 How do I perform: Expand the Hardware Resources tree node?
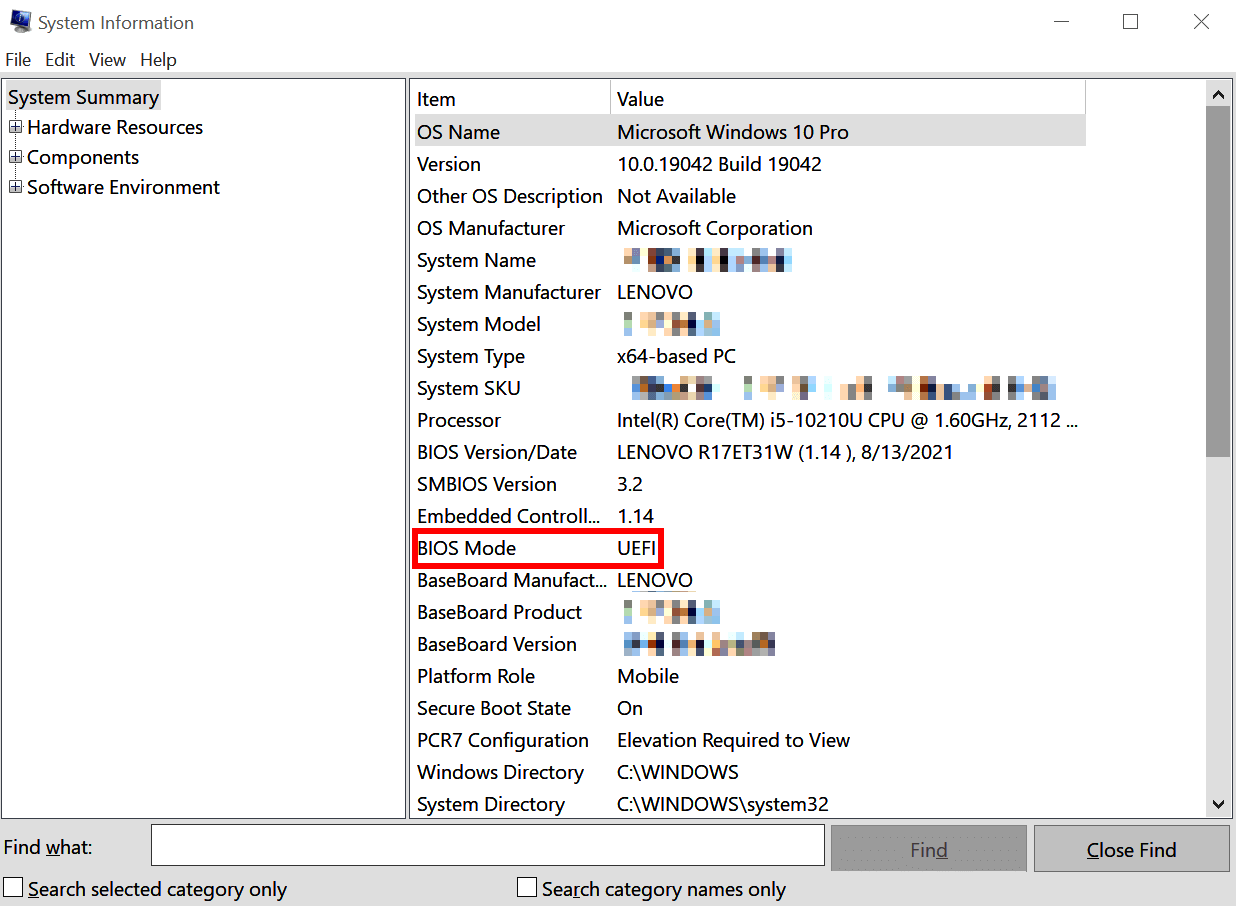click(16, 127)
